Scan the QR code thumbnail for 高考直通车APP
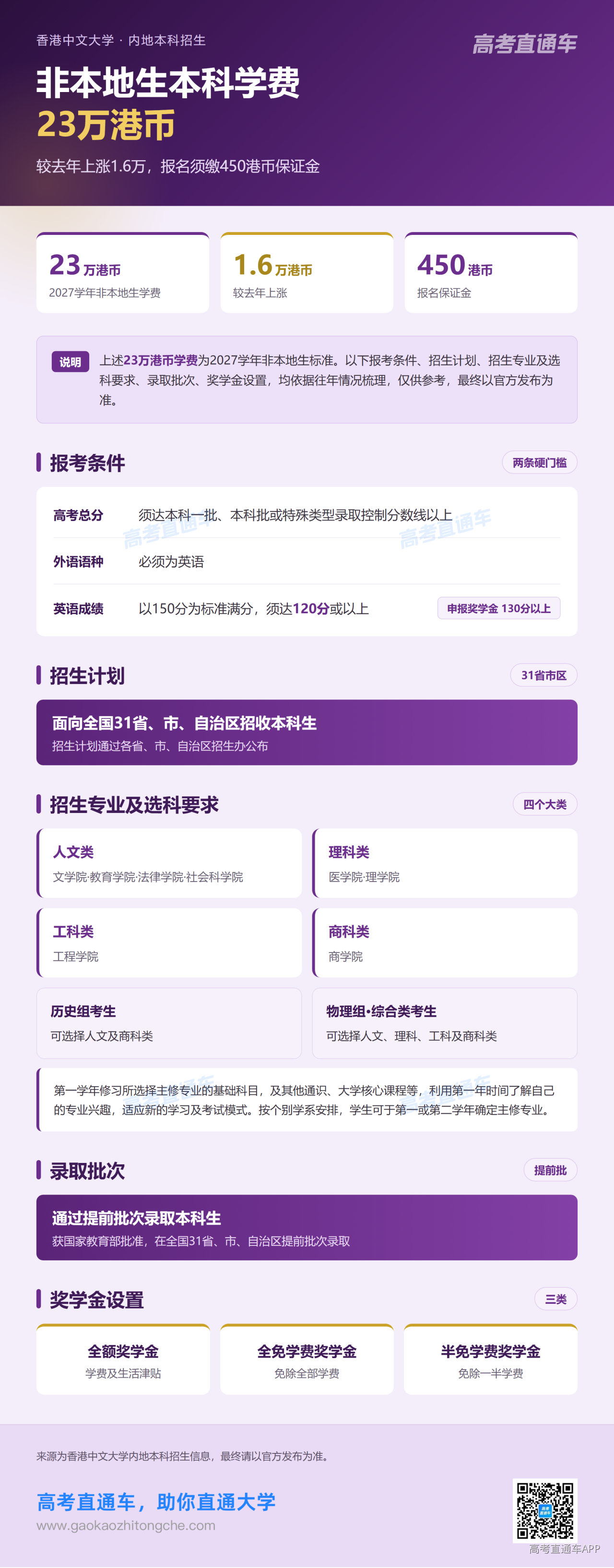The width and height of the screenshot is (614, 1568). pos(545,1510)
